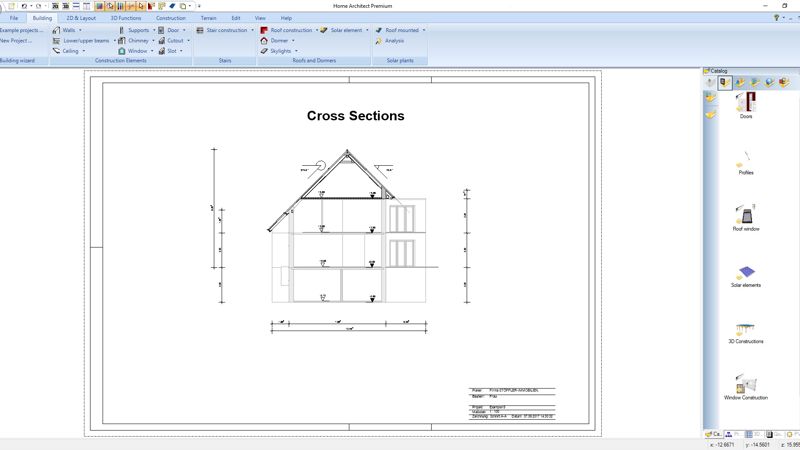Open the quick access toolbar customize arrow
The width and height of the screenshot is (800, 450).
199,6
